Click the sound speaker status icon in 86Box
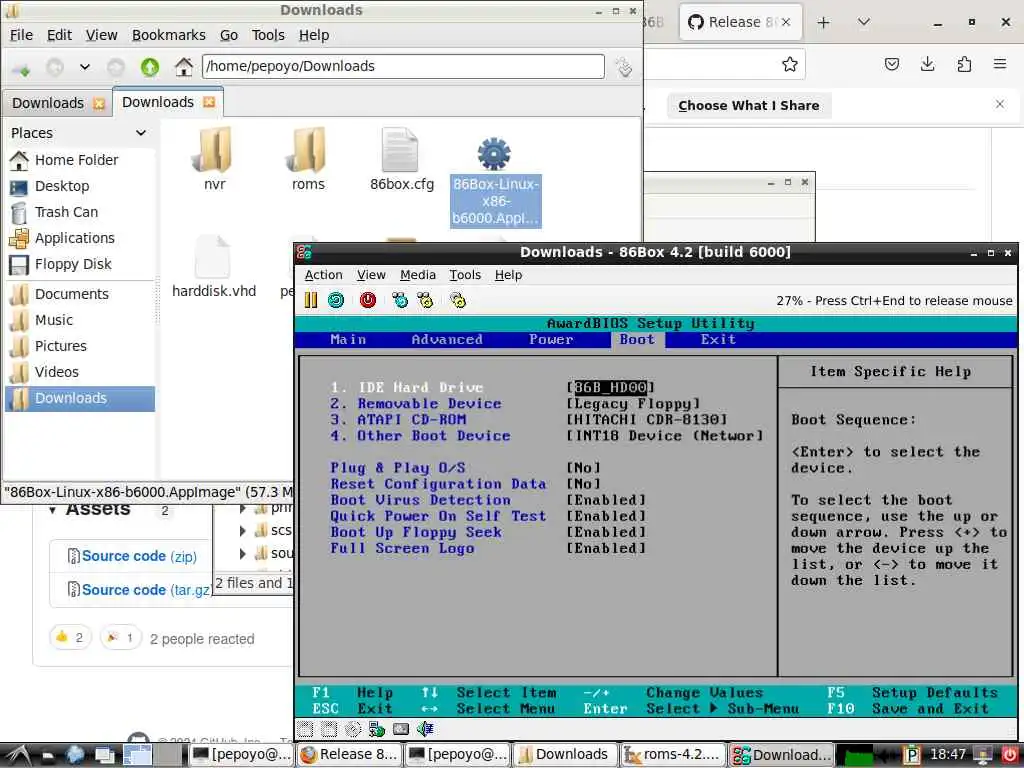 click(x=425, y=729)
